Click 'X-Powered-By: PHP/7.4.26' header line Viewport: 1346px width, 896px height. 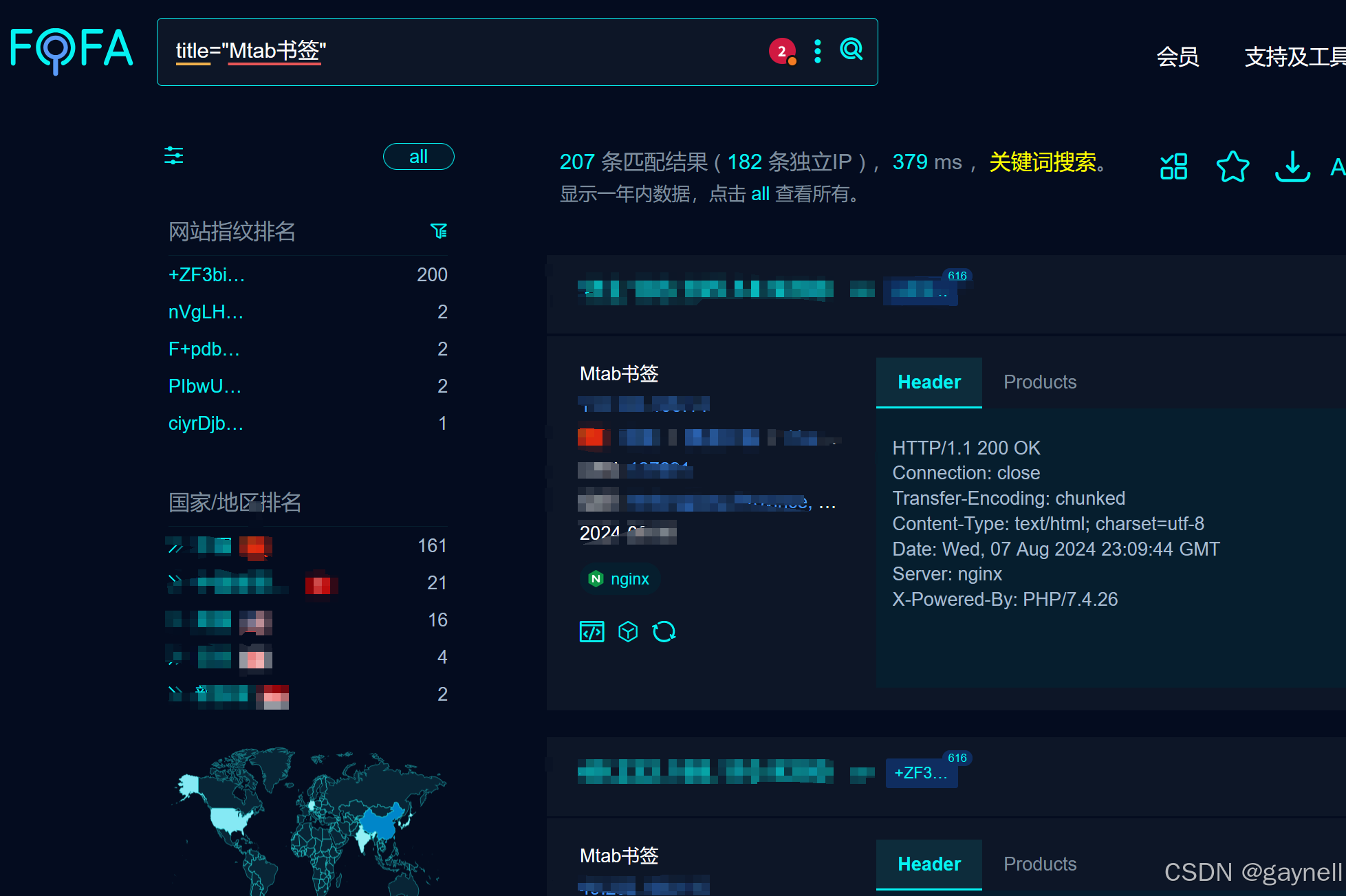point(1005,600)
